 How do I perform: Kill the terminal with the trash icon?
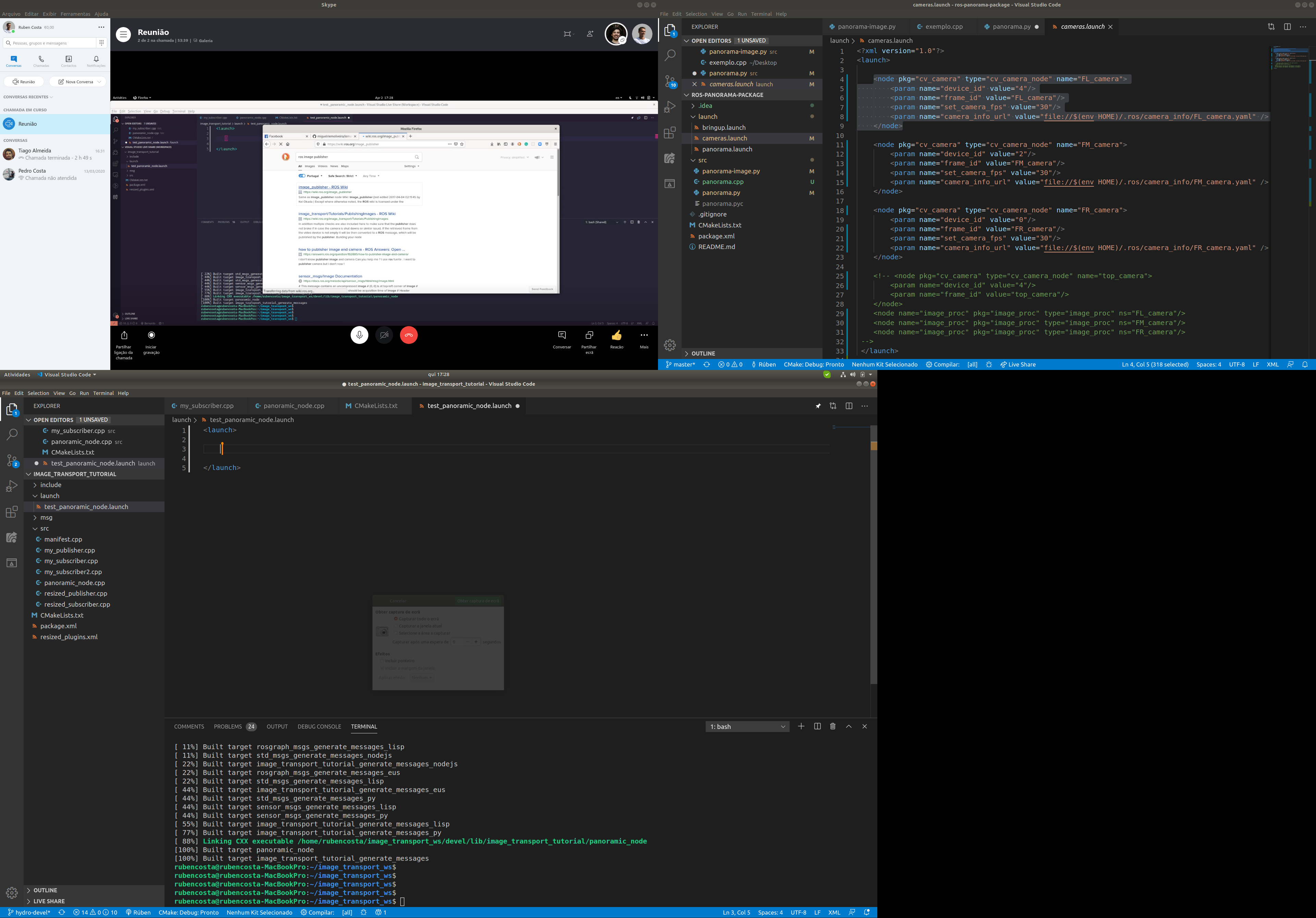[x=833, y=727]
